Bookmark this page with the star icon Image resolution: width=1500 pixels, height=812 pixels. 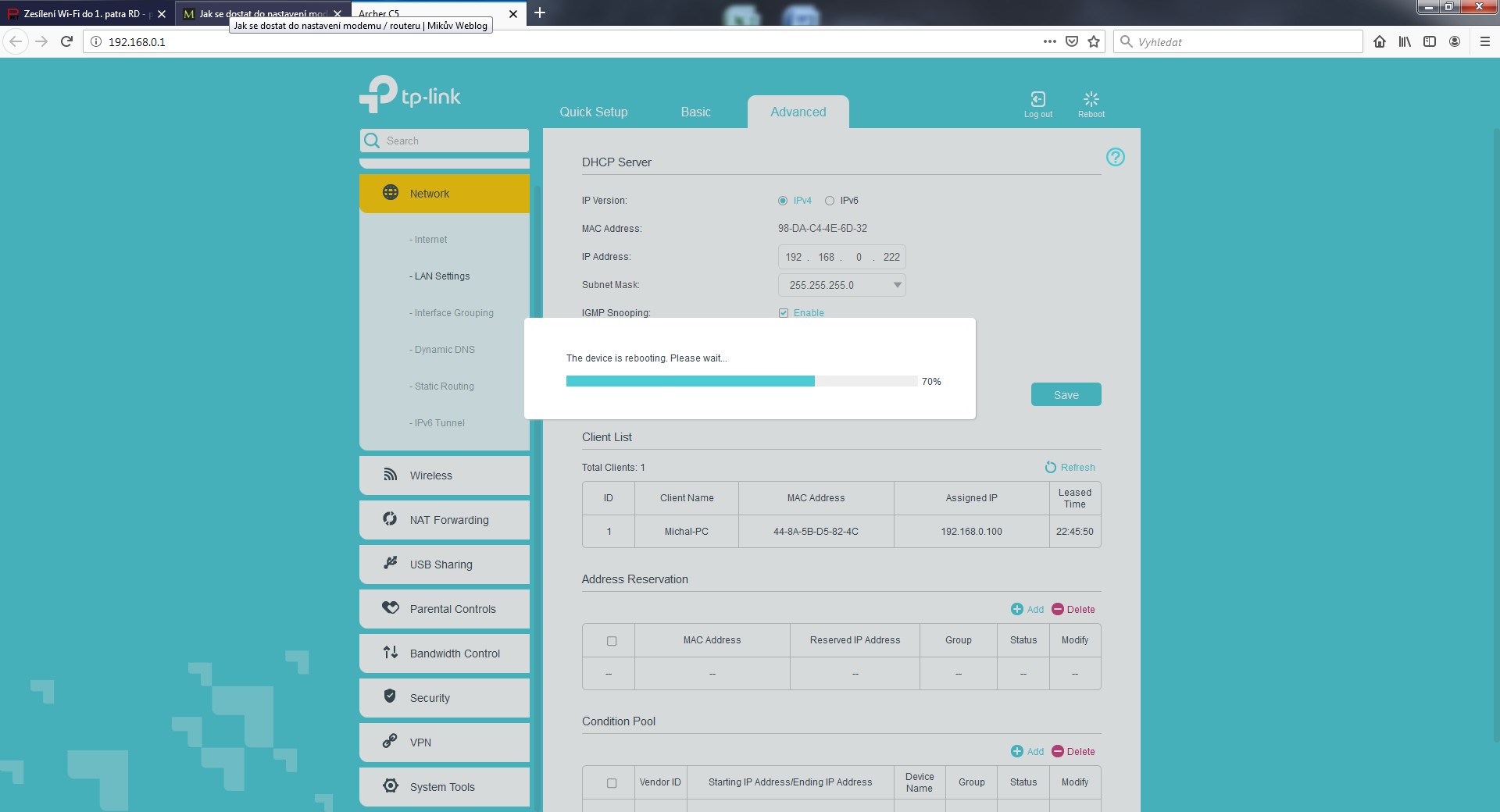click(1094, 41)
